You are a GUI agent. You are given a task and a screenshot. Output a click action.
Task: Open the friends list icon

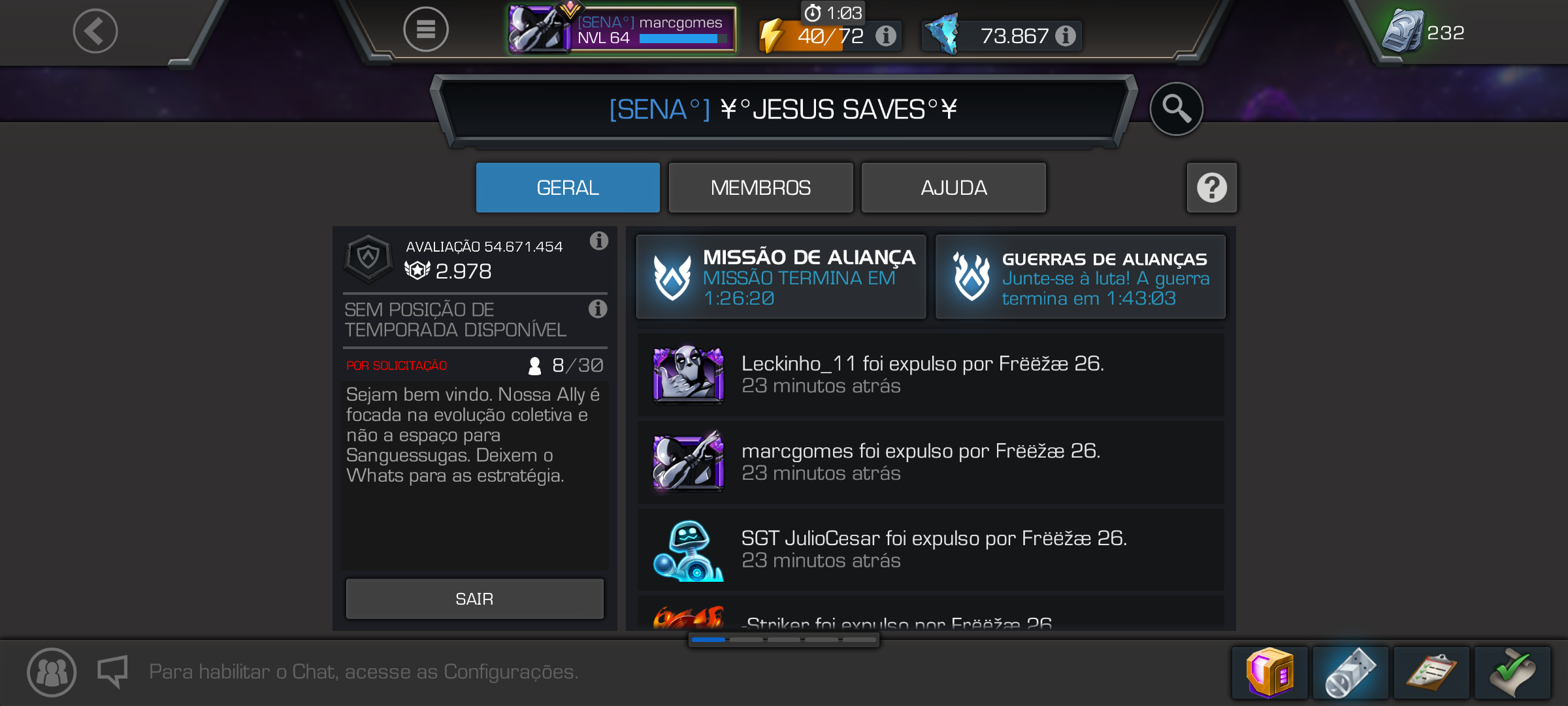click(x=52, y=672)
